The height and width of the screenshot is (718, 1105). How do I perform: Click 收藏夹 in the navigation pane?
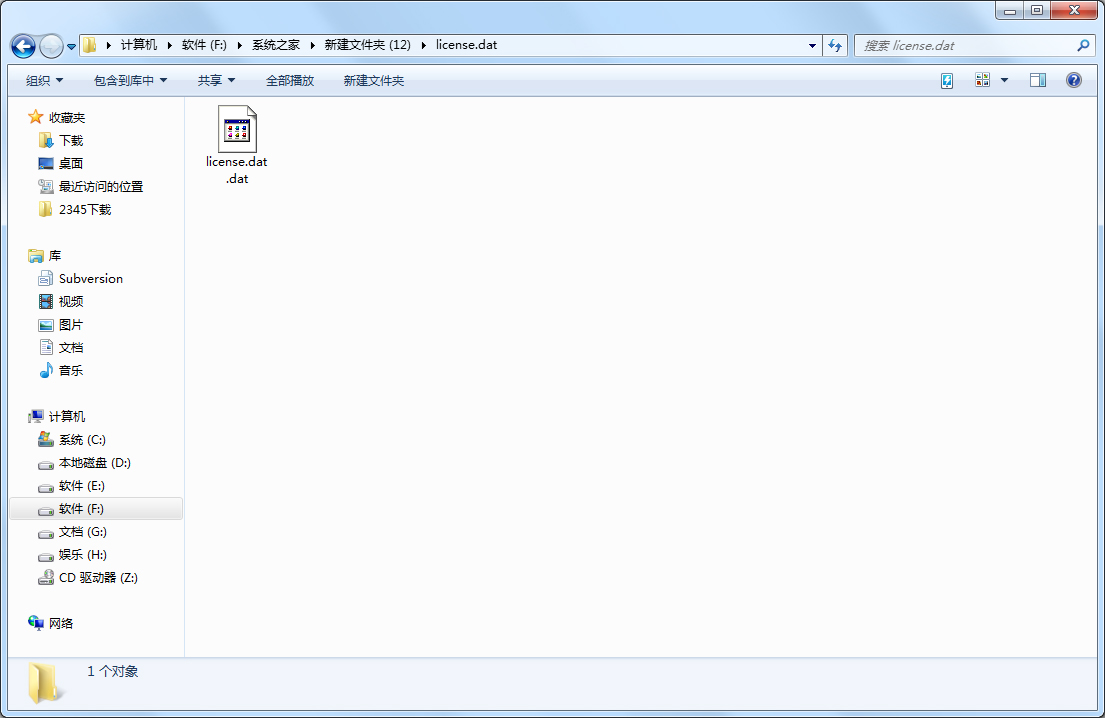[67, 118]
